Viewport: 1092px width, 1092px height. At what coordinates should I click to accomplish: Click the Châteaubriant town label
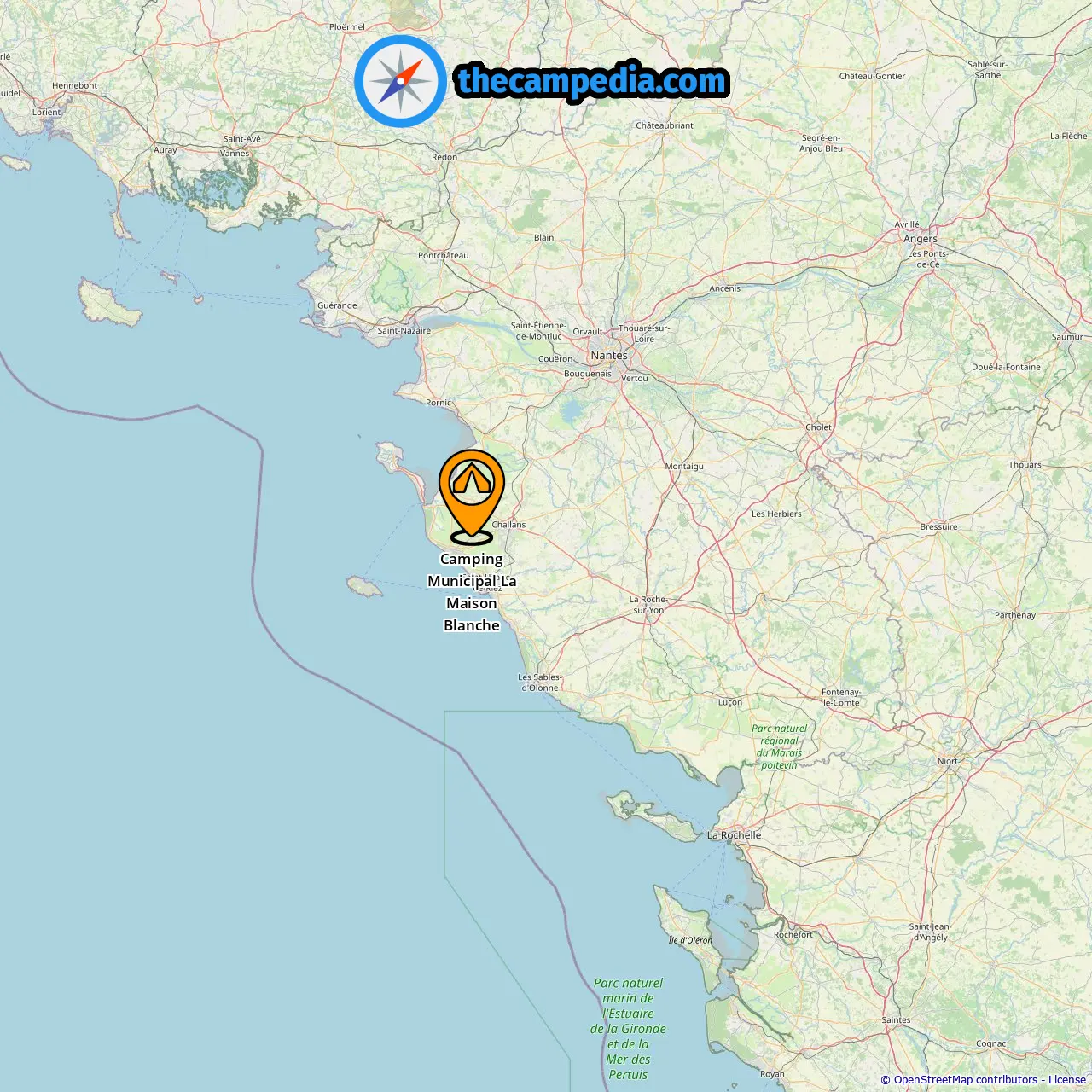pyautogui.click(x=665, y=125)
